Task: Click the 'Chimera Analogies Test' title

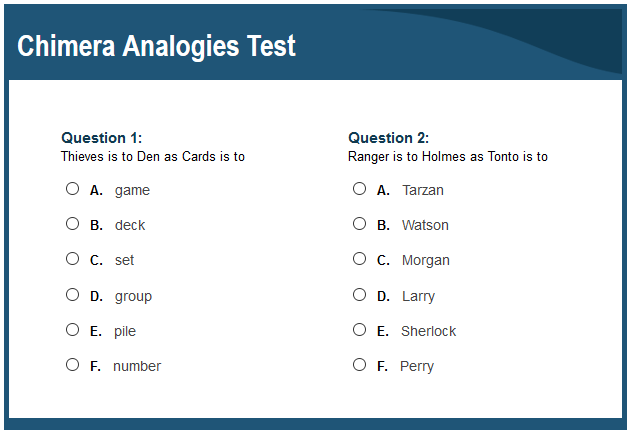Action: 157,46
